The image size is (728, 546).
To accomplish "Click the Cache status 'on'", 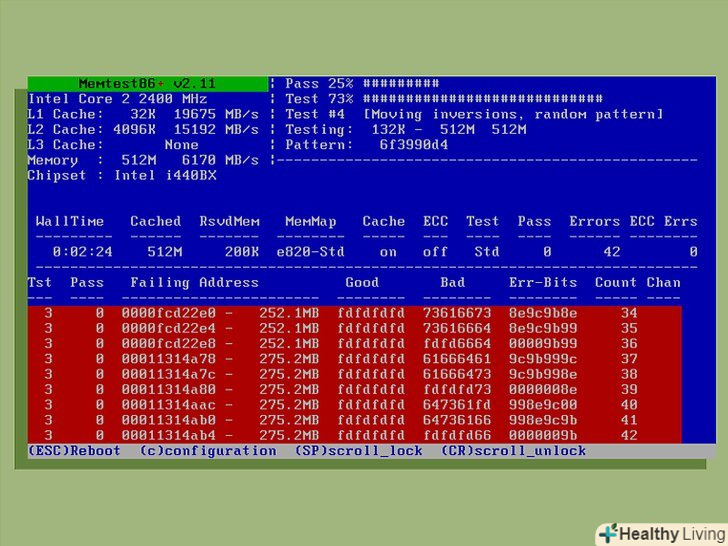I will pos(388,252).
